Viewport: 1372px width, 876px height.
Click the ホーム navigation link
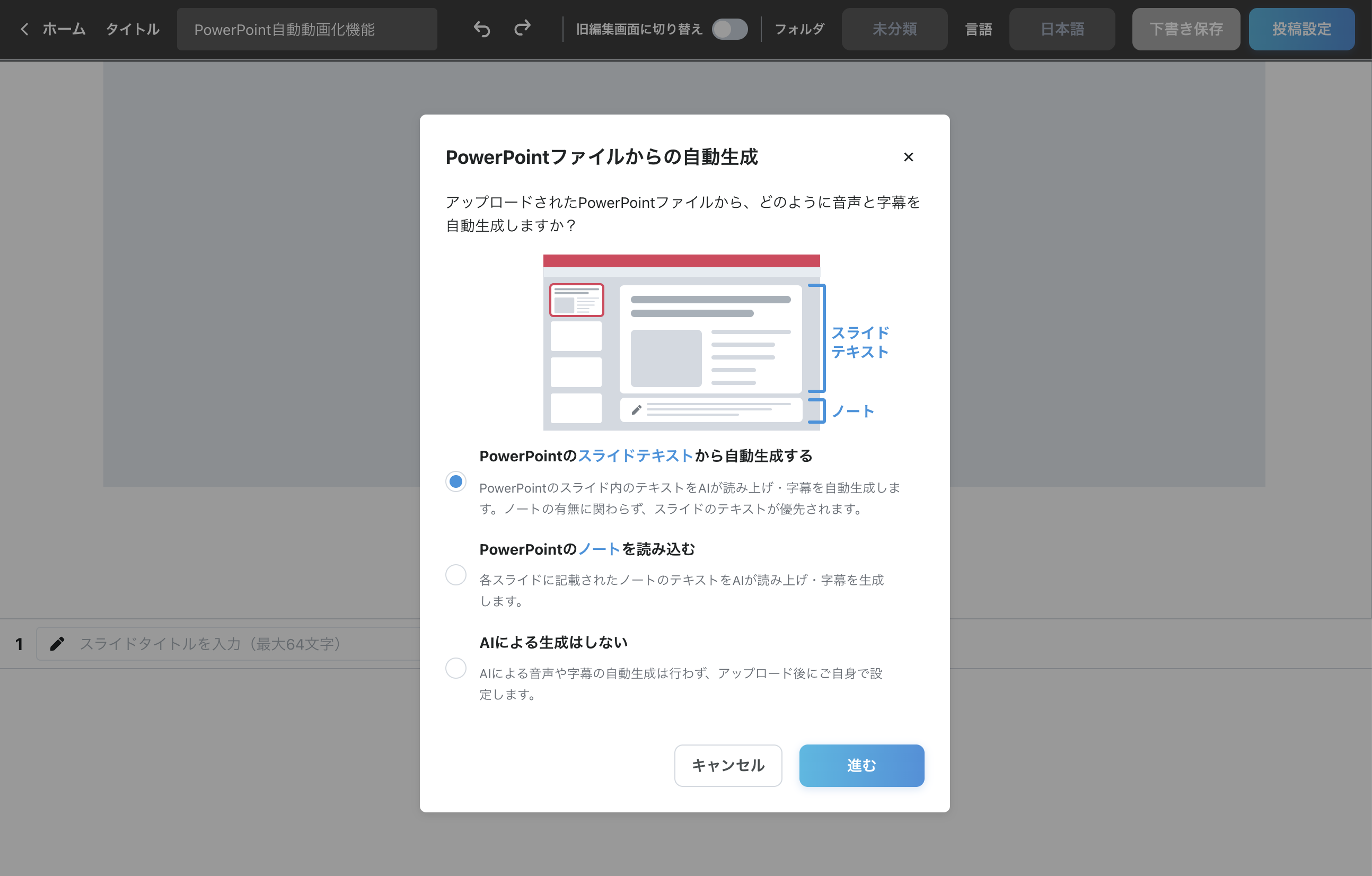click(64, 29)
